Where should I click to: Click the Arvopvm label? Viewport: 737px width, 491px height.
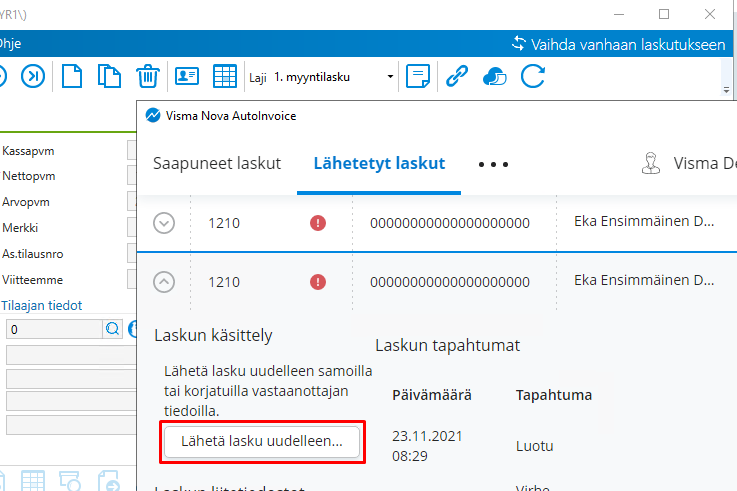(x=26, y=202)
